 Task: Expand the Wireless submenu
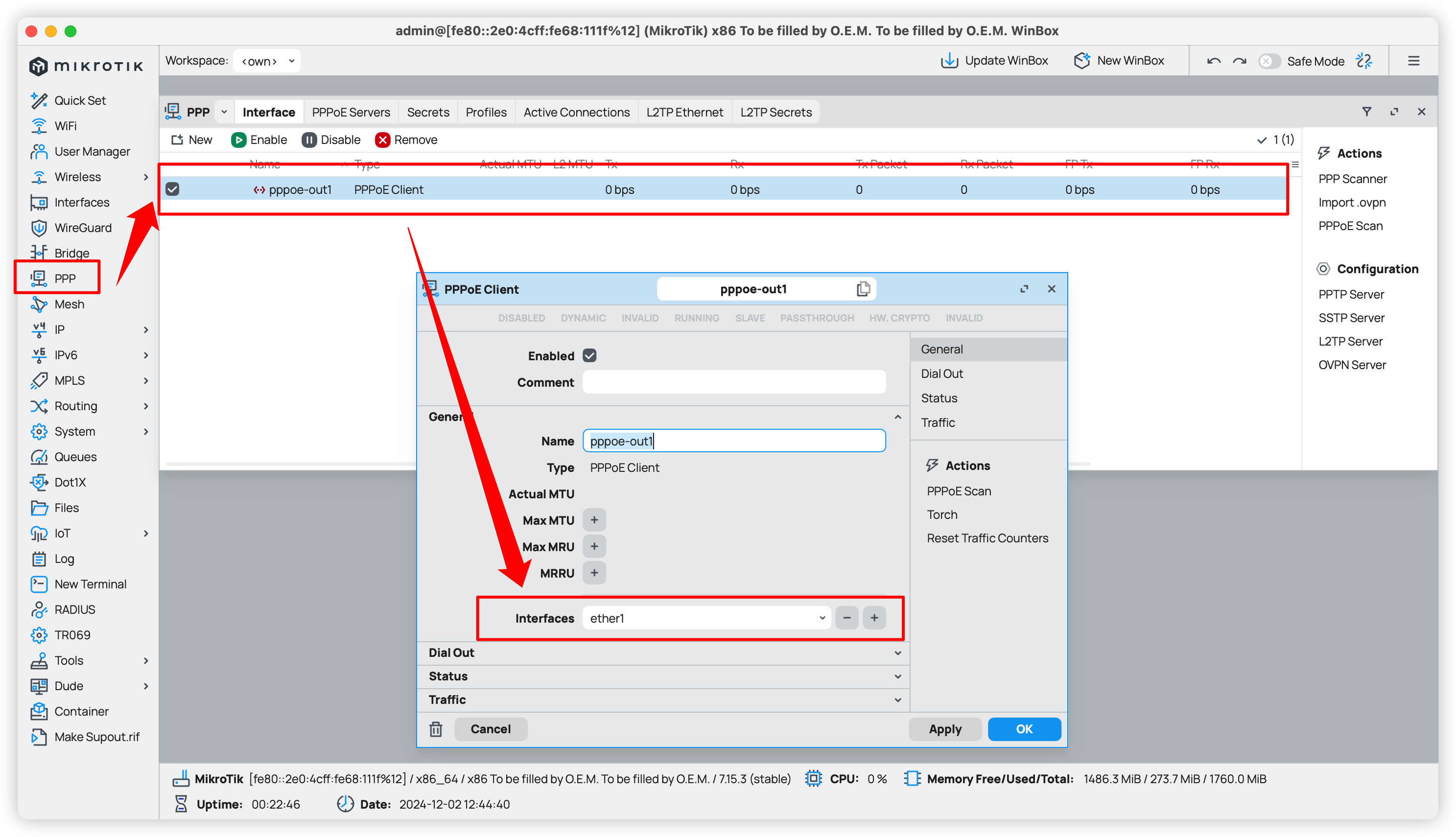click(146, 177)
